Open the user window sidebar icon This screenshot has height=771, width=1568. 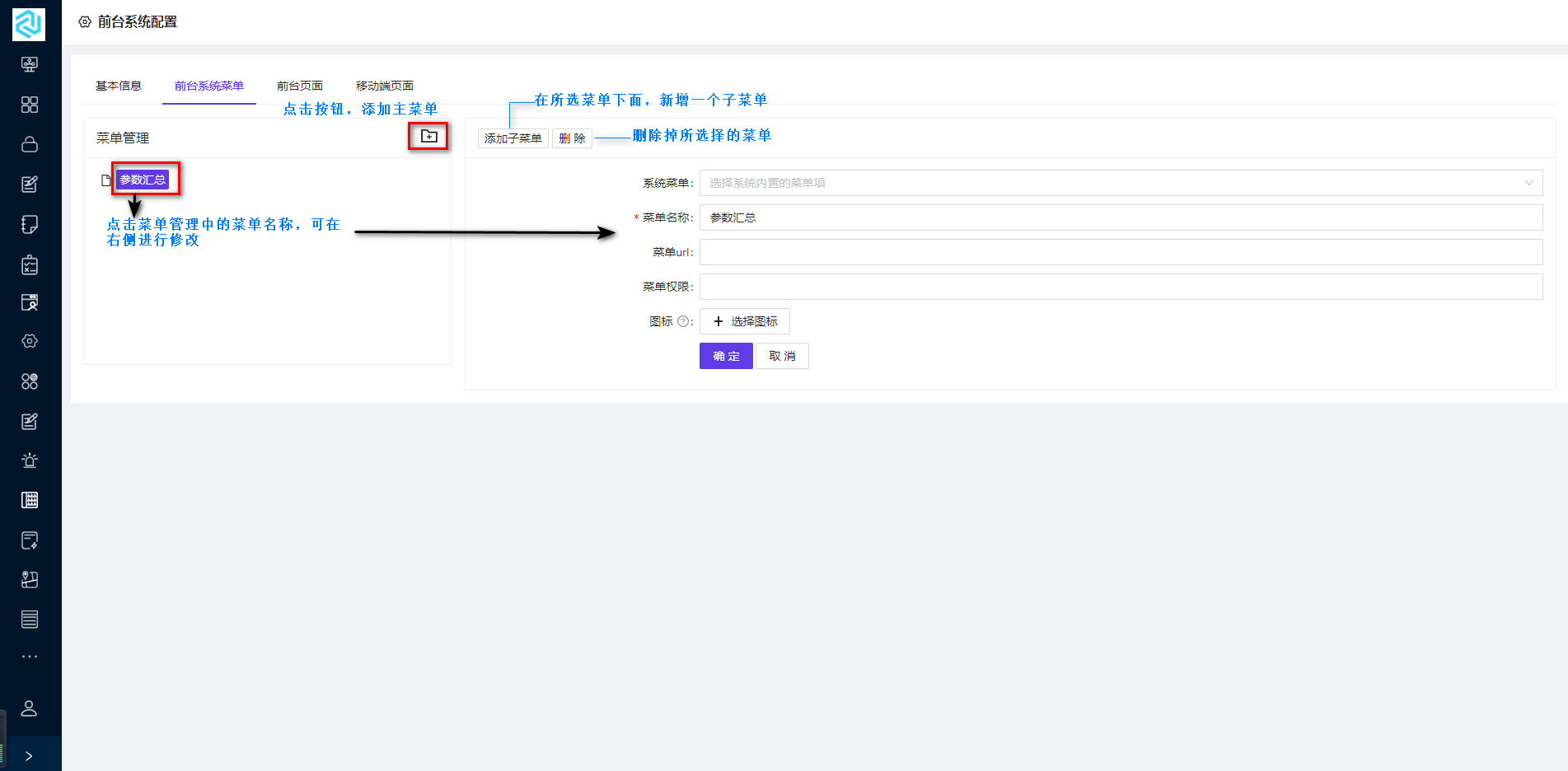click(x=30, y=302)
